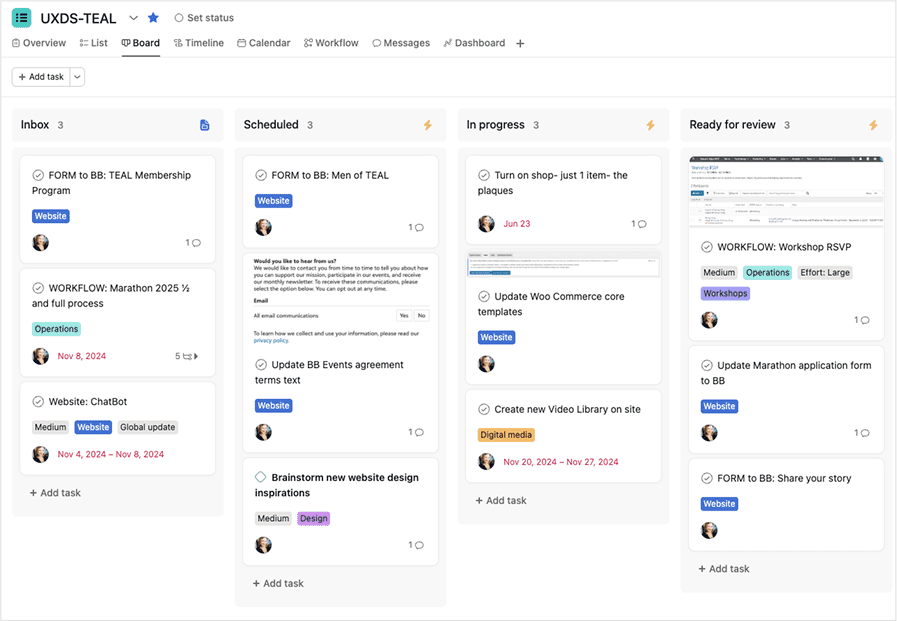The width and height of the screenshot is (897, 621).
Task: Mark Create new Video Library on site complete
Action: [x=484, y=409]
